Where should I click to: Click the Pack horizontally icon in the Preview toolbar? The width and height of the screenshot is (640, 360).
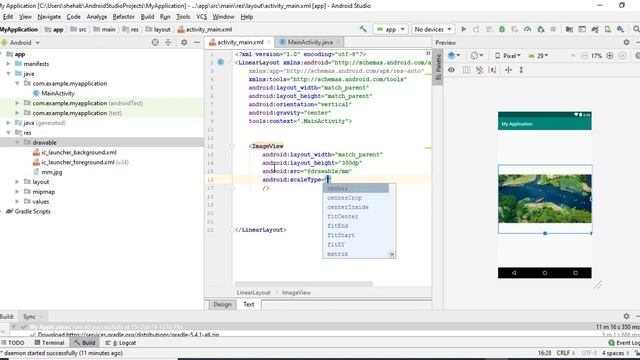[x=508, y=70]
